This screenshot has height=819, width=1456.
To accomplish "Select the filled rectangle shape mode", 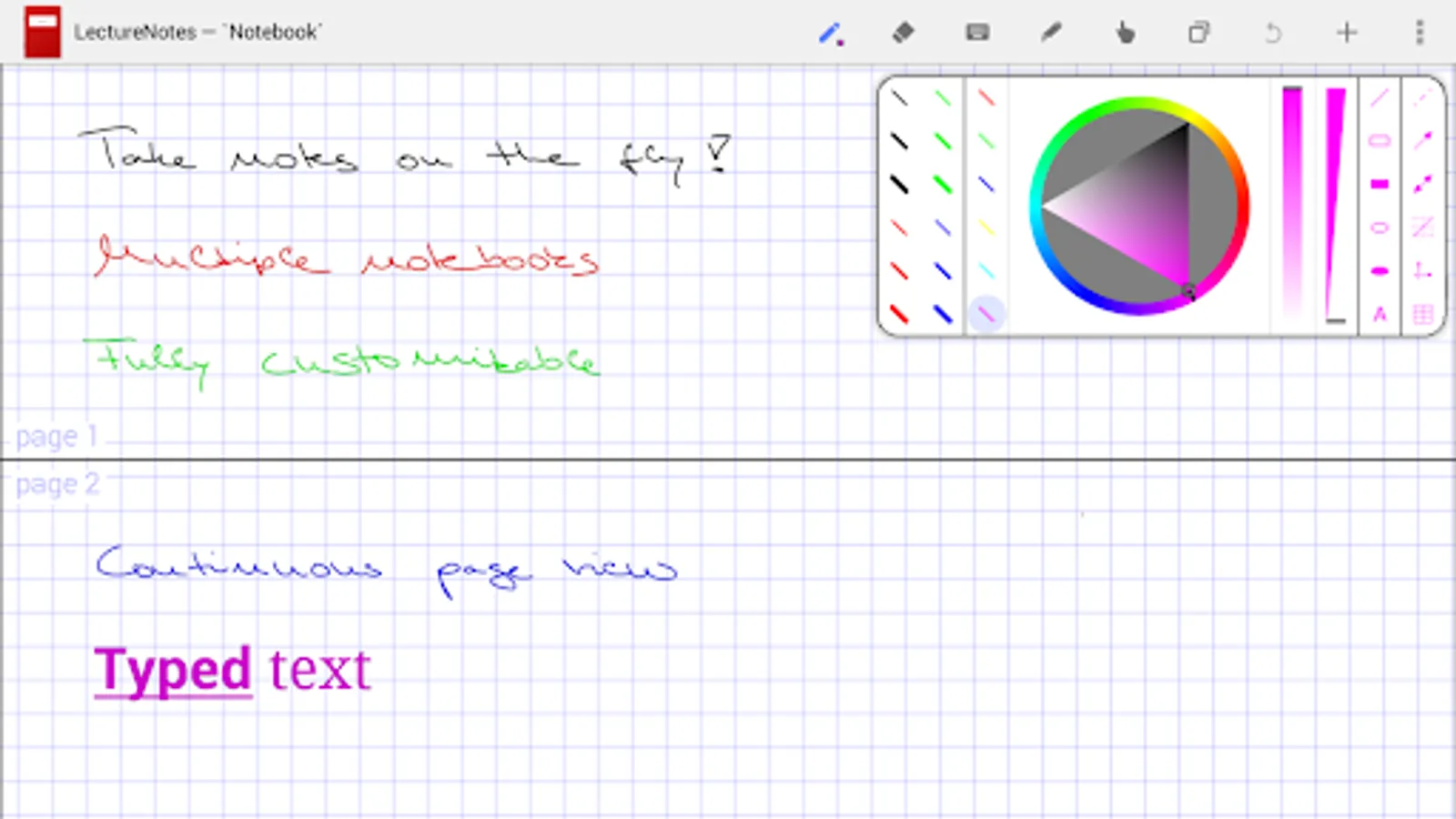I will click(1380, 185).
